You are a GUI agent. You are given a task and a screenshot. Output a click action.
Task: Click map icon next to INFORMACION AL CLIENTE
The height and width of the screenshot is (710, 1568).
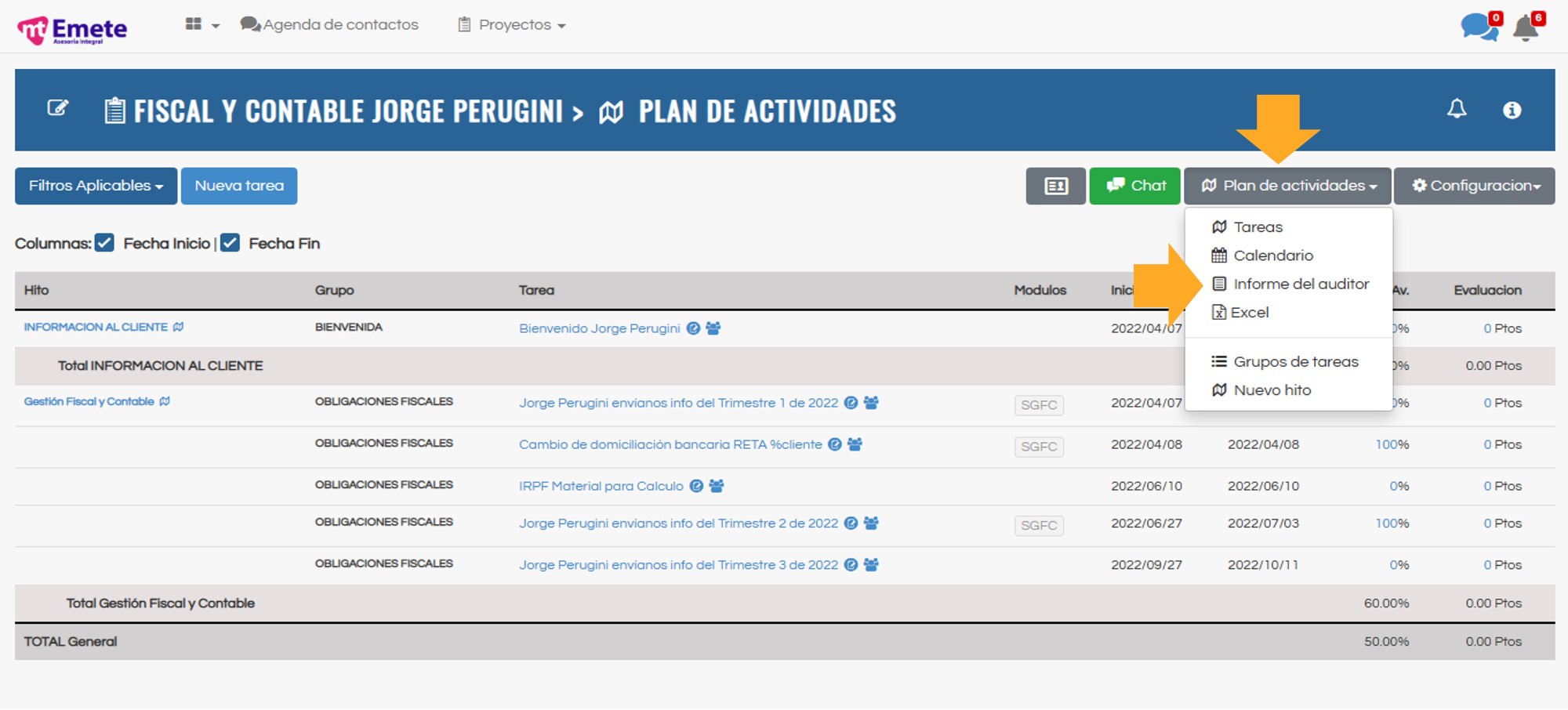coord(179,327)
